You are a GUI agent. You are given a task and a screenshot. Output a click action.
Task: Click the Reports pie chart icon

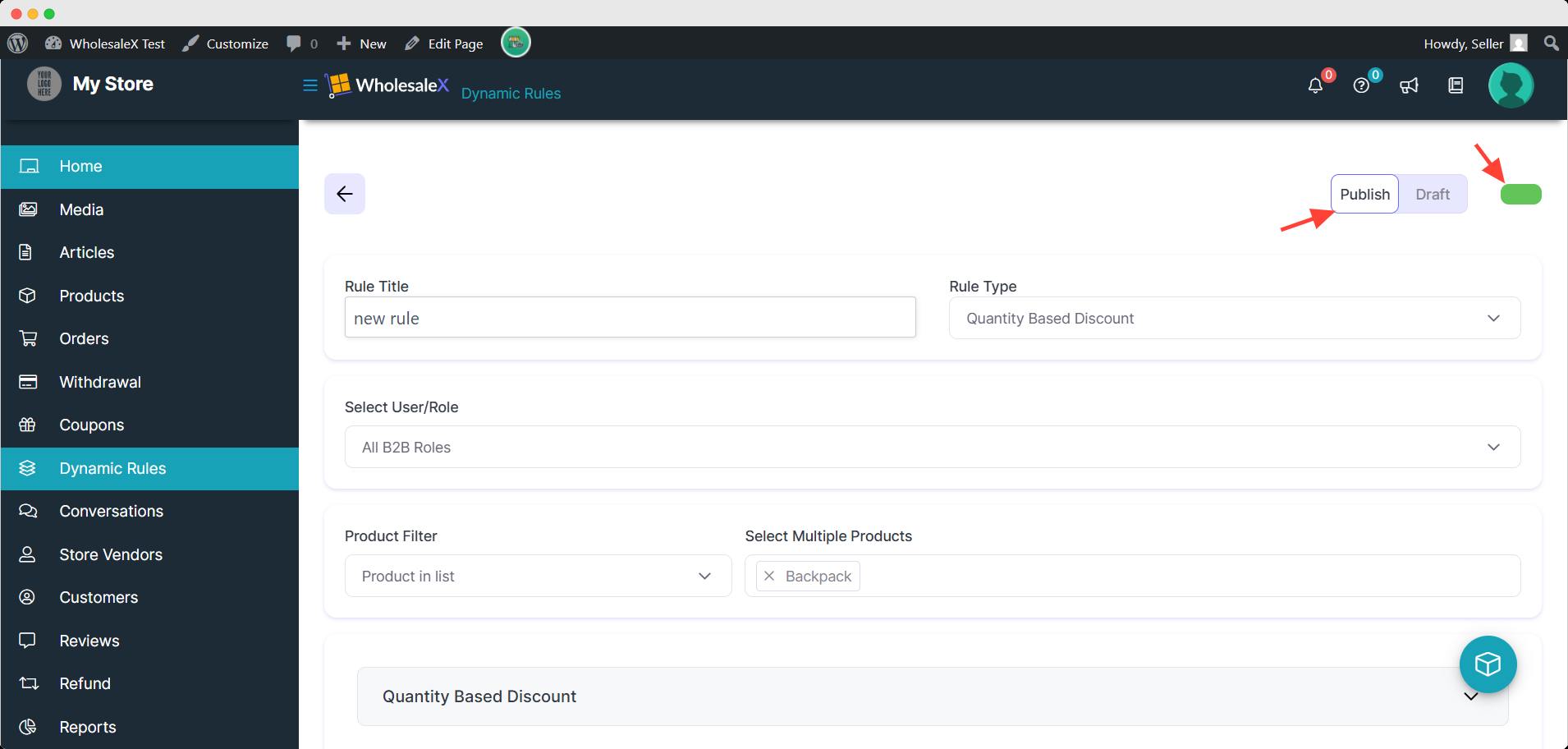point(28,727)
